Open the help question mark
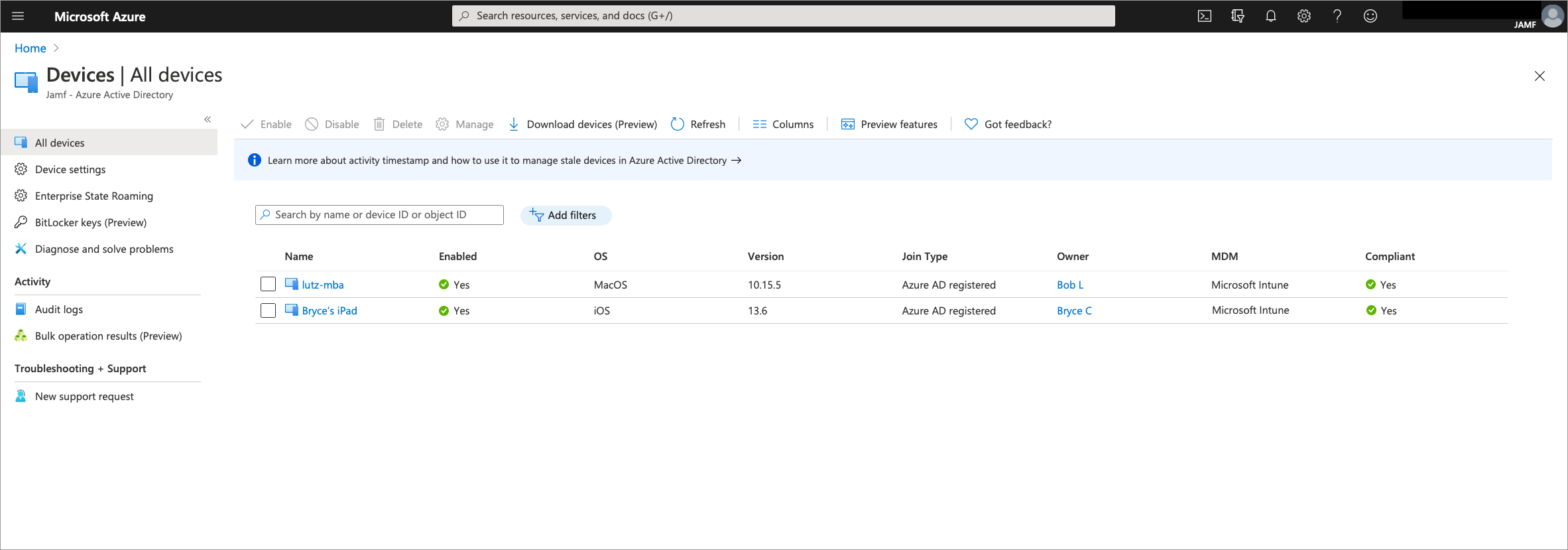Image resolution: width=1568 pixels, height=550 pixels. tap(1337, 16)
